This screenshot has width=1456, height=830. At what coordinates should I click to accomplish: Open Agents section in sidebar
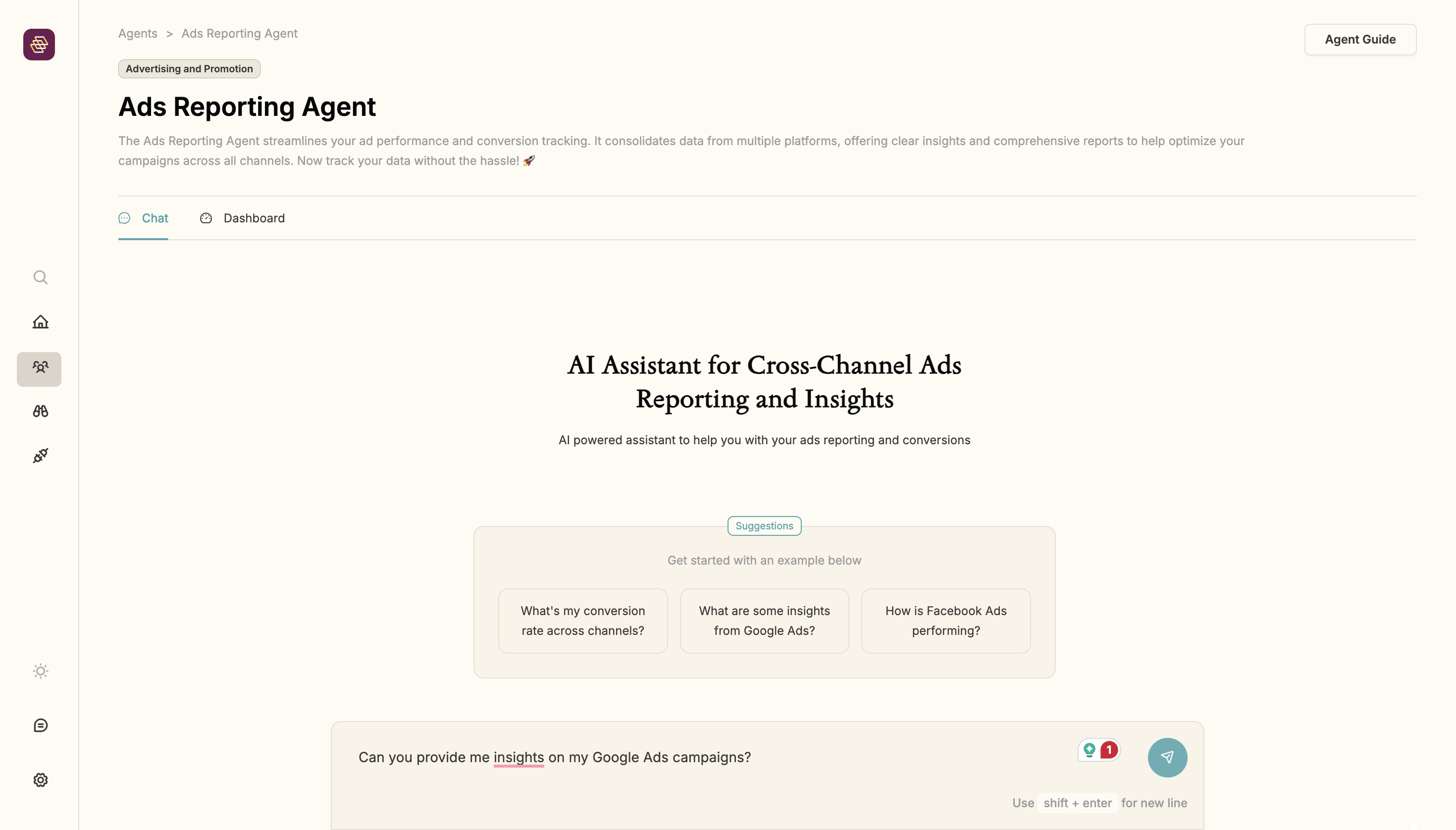click(x=39, y=369)
